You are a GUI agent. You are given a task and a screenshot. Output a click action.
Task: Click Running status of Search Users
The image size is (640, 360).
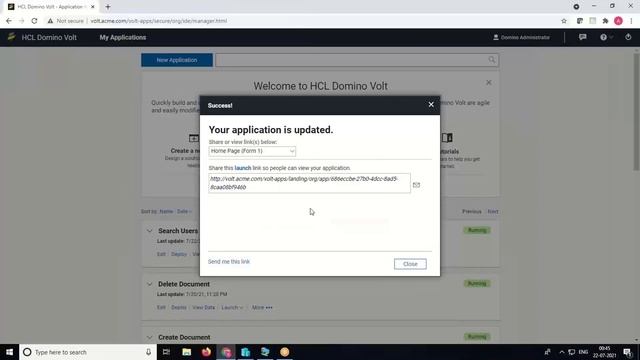[477, 230]
